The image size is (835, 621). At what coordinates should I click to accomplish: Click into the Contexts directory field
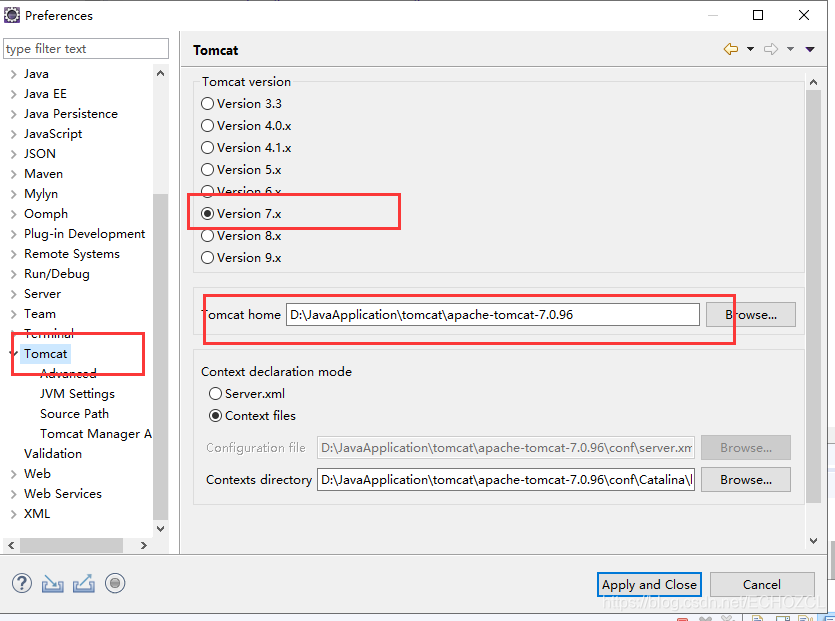(x=506, y=480)
